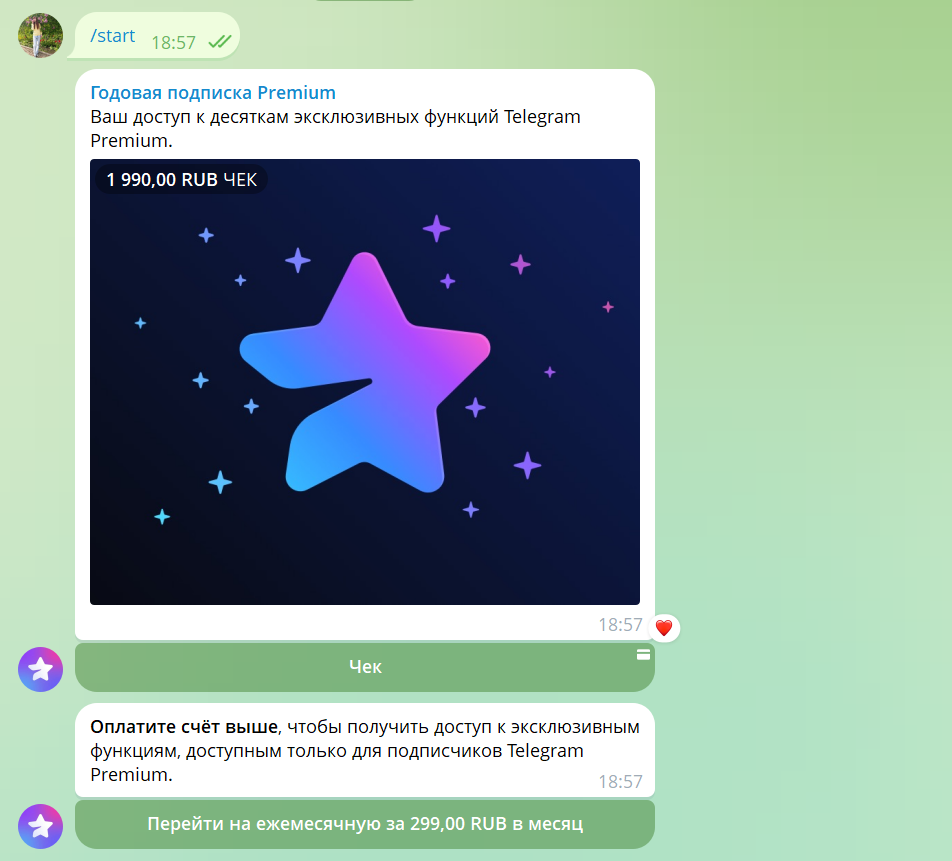Click the double check marks on /start message
The height and width of the screenshot is (861, 952).
point(219,41)
